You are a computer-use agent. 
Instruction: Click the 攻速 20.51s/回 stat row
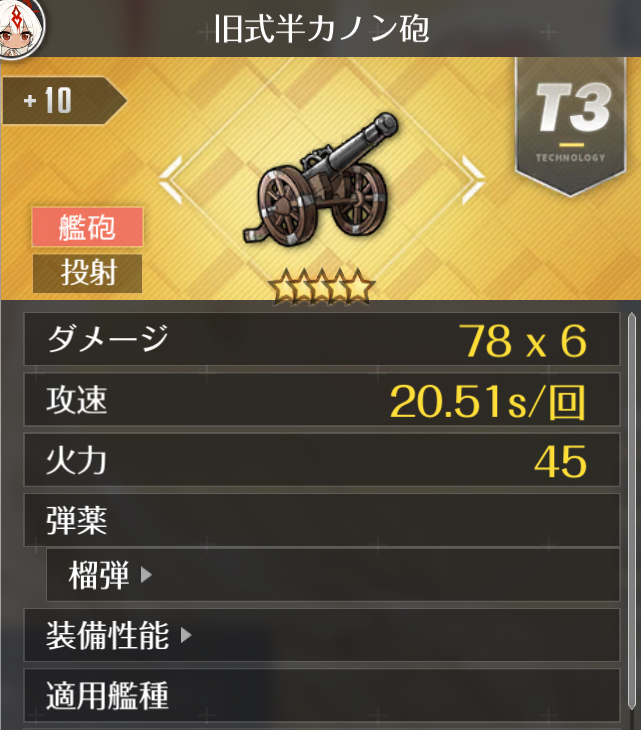[x=322, y=399]
